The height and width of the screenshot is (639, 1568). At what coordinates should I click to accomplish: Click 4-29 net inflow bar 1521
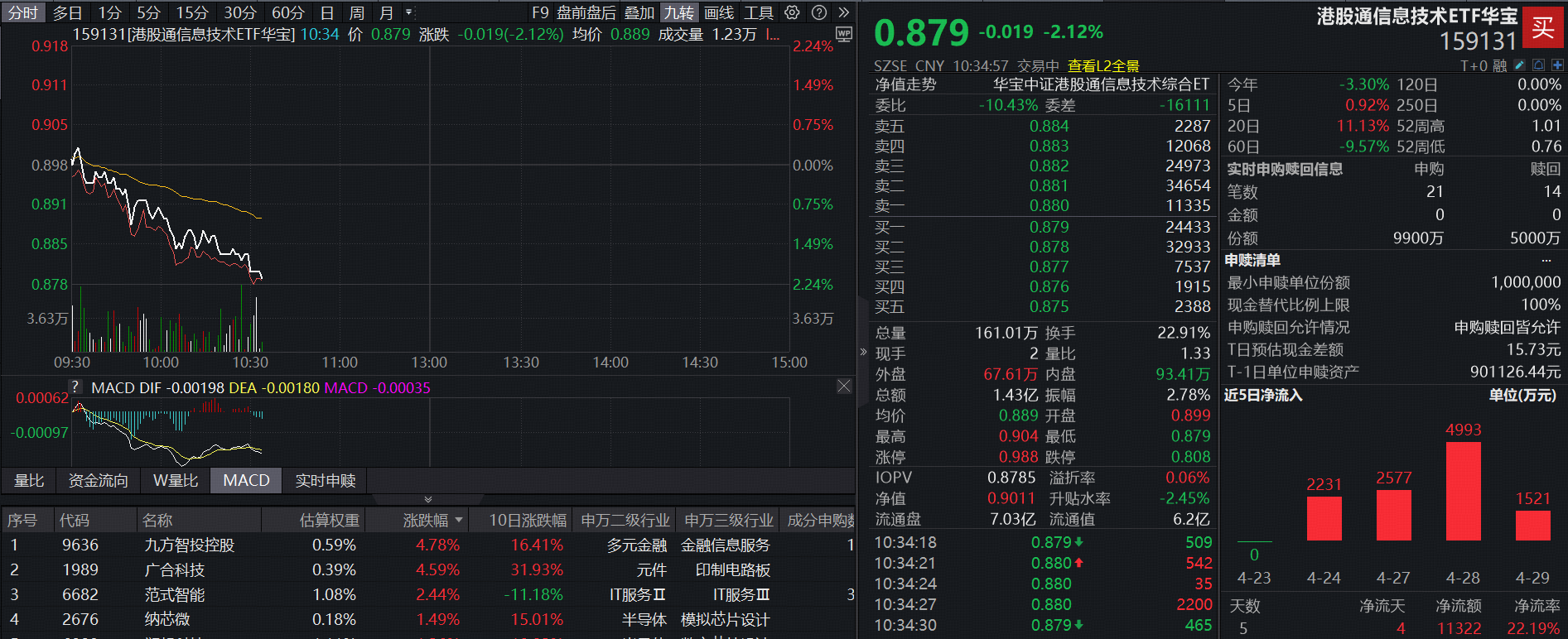tap(1533, 526)
